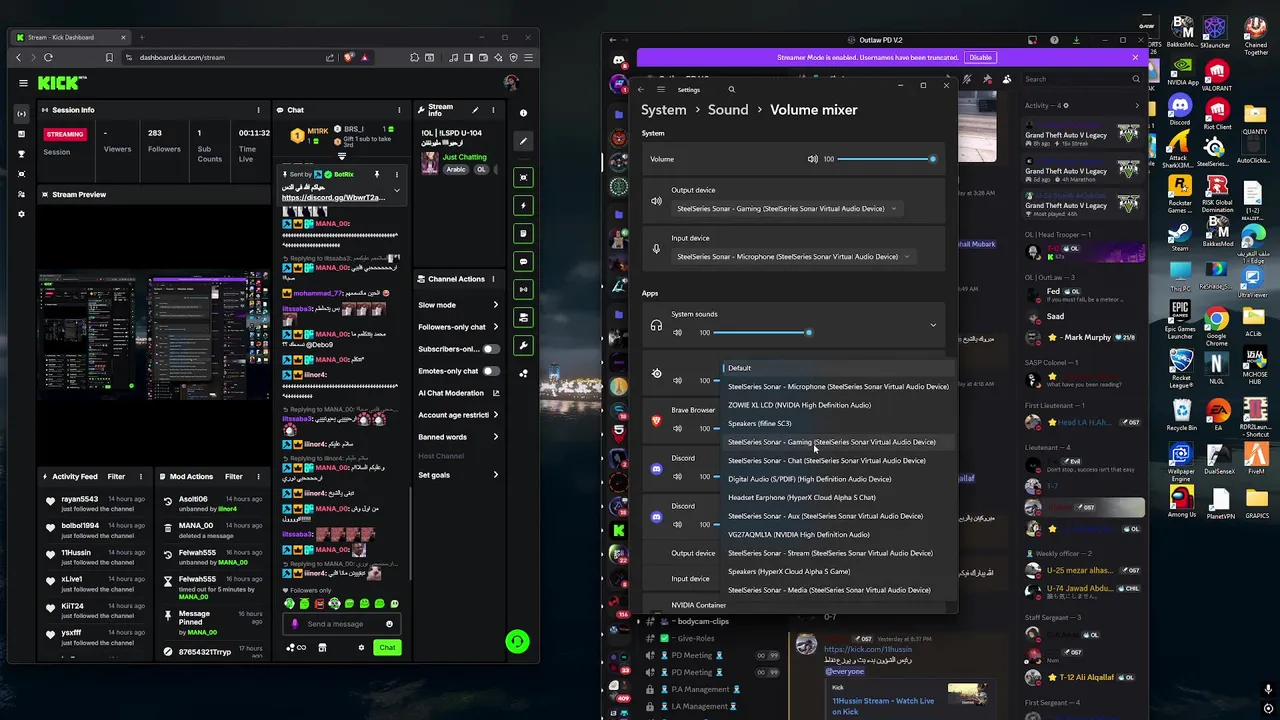Viewport: 1280px width, 720px height.
Task: Click the Send a message input field
Action: click(341, 624)
